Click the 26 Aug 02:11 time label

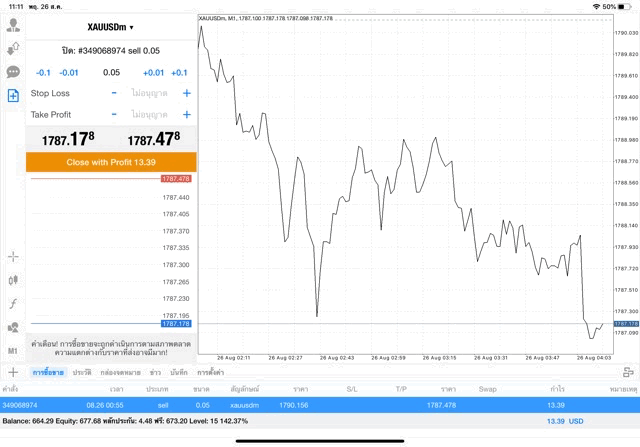point(233,358)
